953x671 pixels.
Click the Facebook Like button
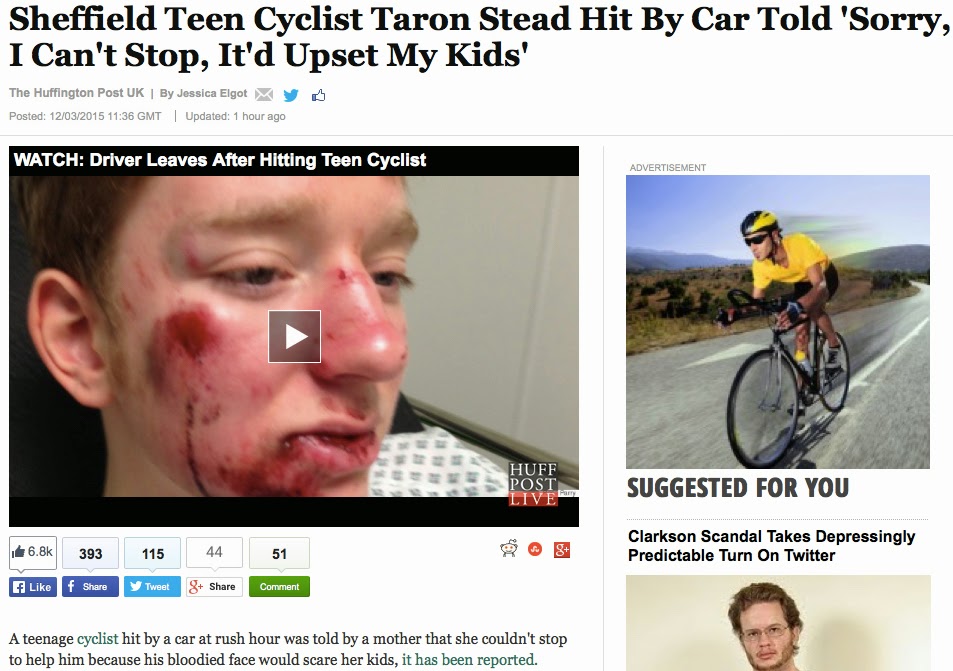point(33,587)
